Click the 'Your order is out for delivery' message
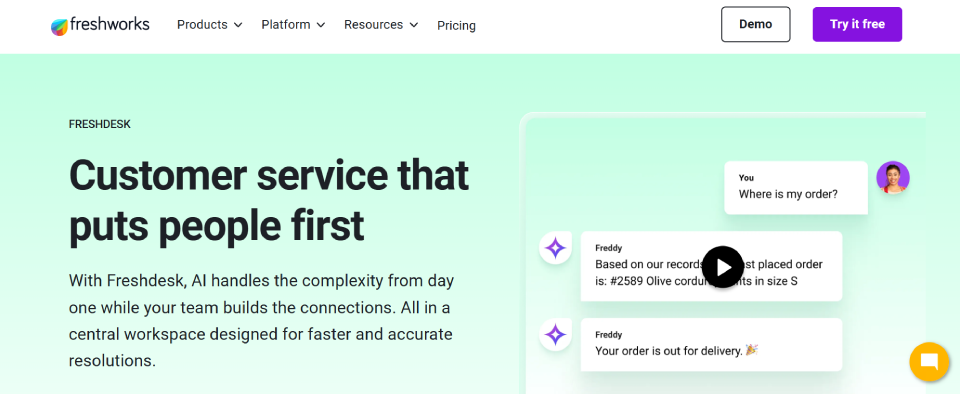The width and height of the screenshot is (960, 394). (711, 344)
